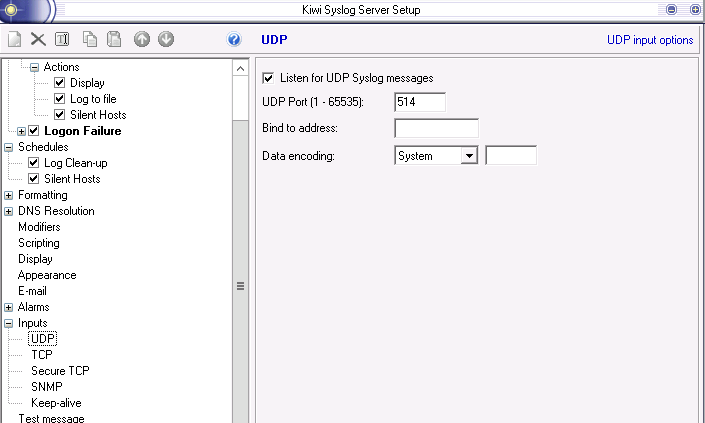Select Secure TCP under Inputs
The width and height of the screenshot is (705, 423).
click(x=60, y=371)
